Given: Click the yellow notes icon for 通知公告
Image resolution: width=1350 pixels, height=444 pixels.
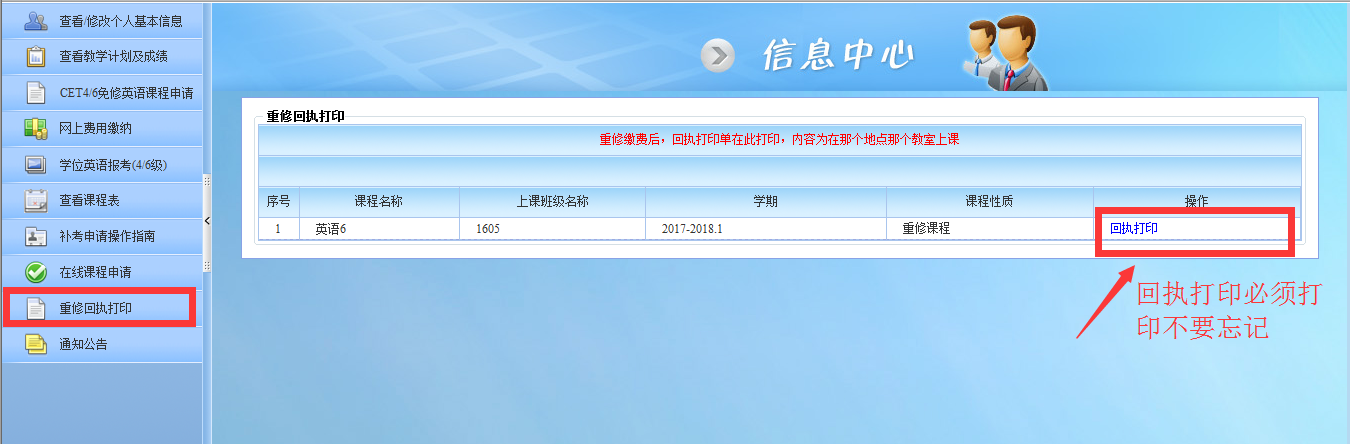Looking at the screenshot, I should pyautogui.click(x=36, y=344).
